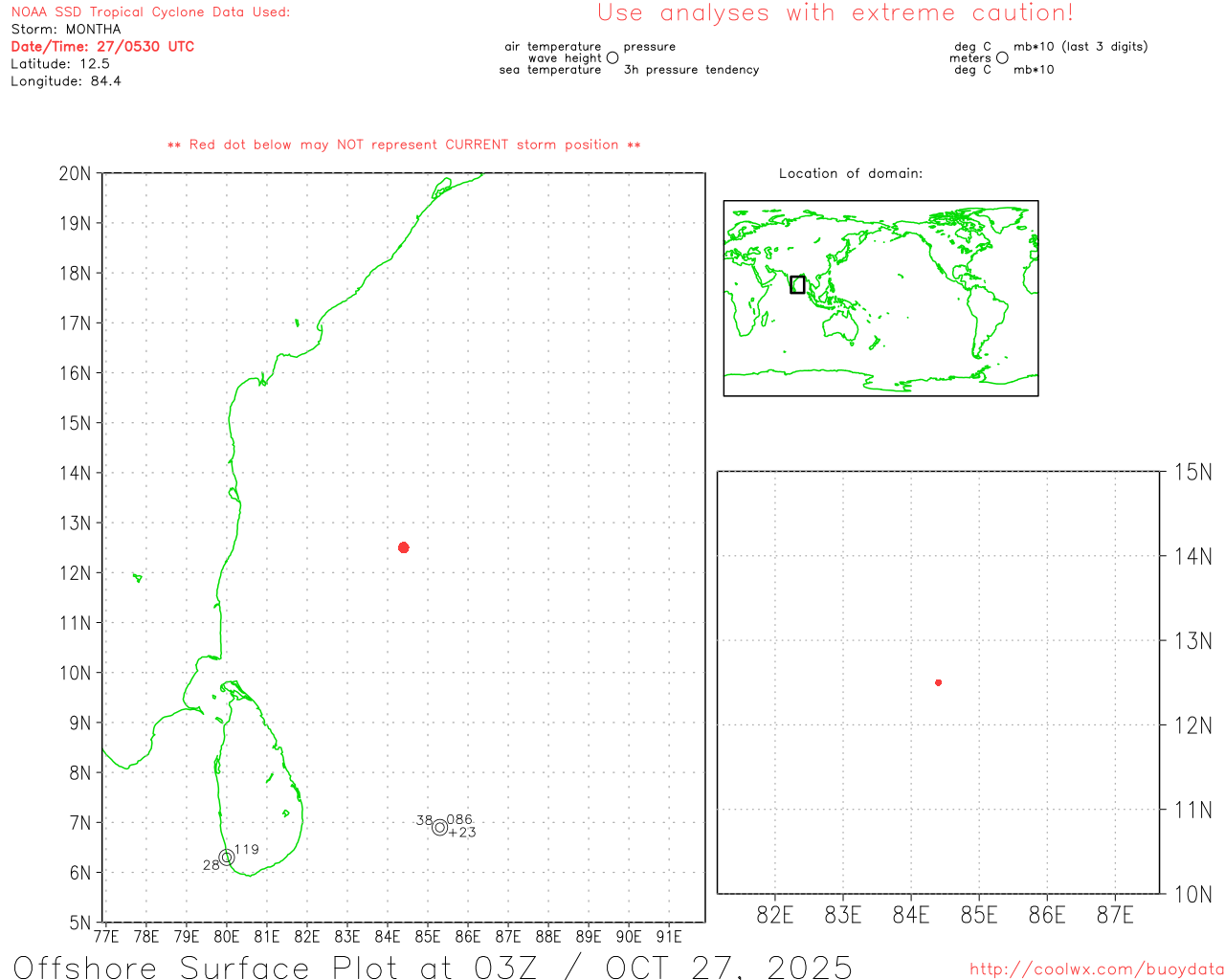Click the buoy station circle labeled 086
This screenshot has width=1225, height=980.
tap(439, 828)
